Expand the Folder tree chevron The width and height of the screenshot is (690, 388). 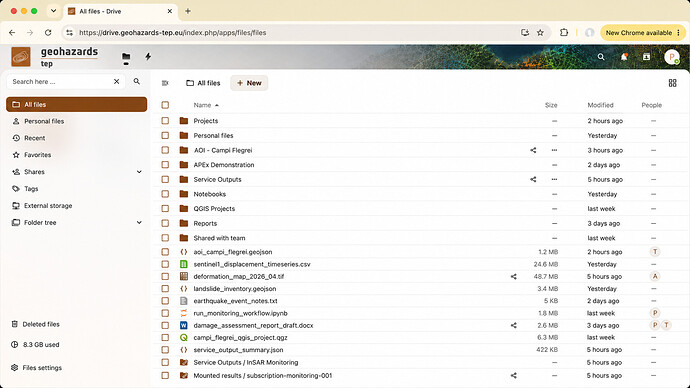139,223
